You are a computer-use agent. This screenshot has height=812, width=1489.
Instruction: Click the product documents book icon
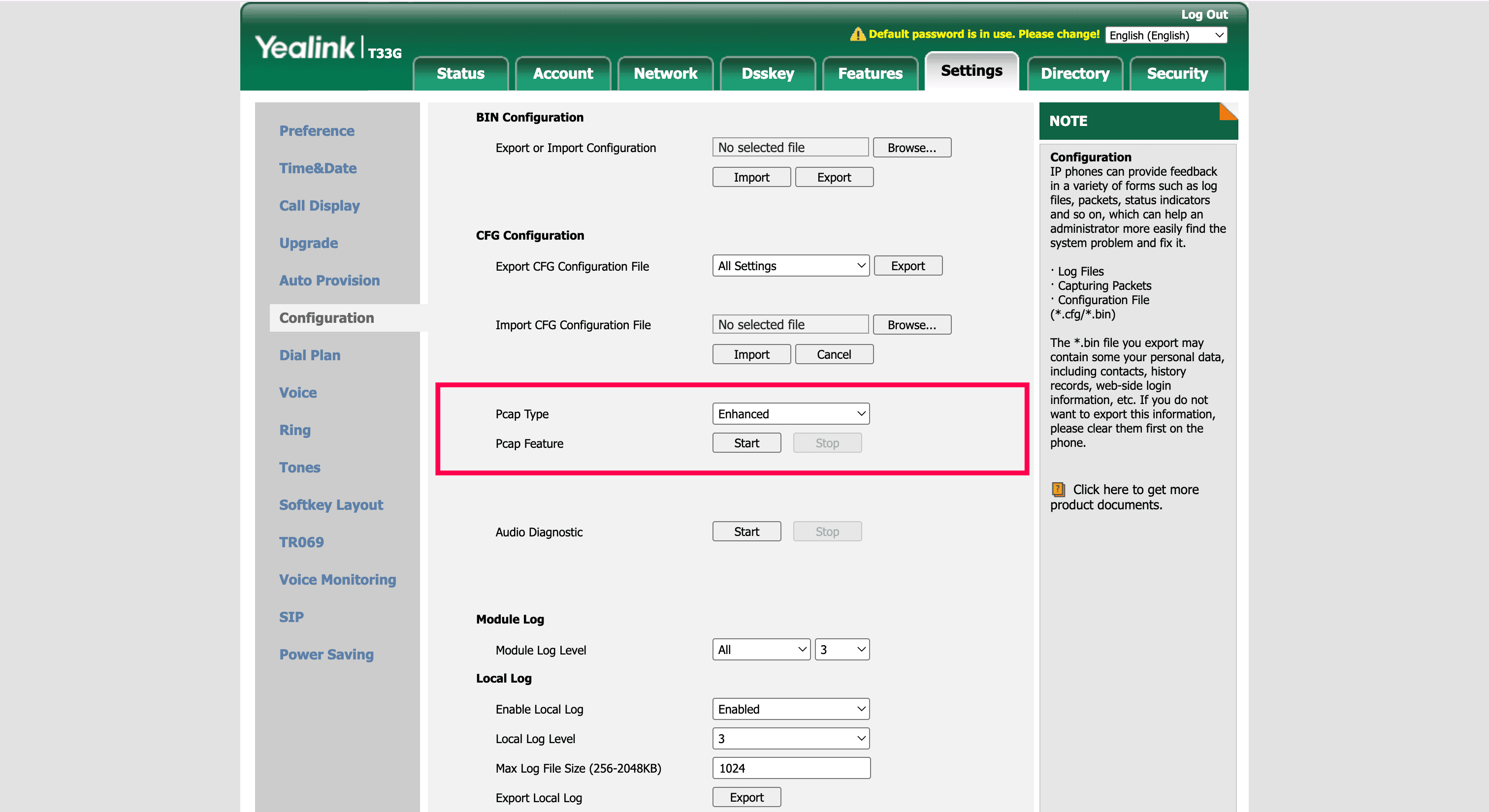point(1058,490)
